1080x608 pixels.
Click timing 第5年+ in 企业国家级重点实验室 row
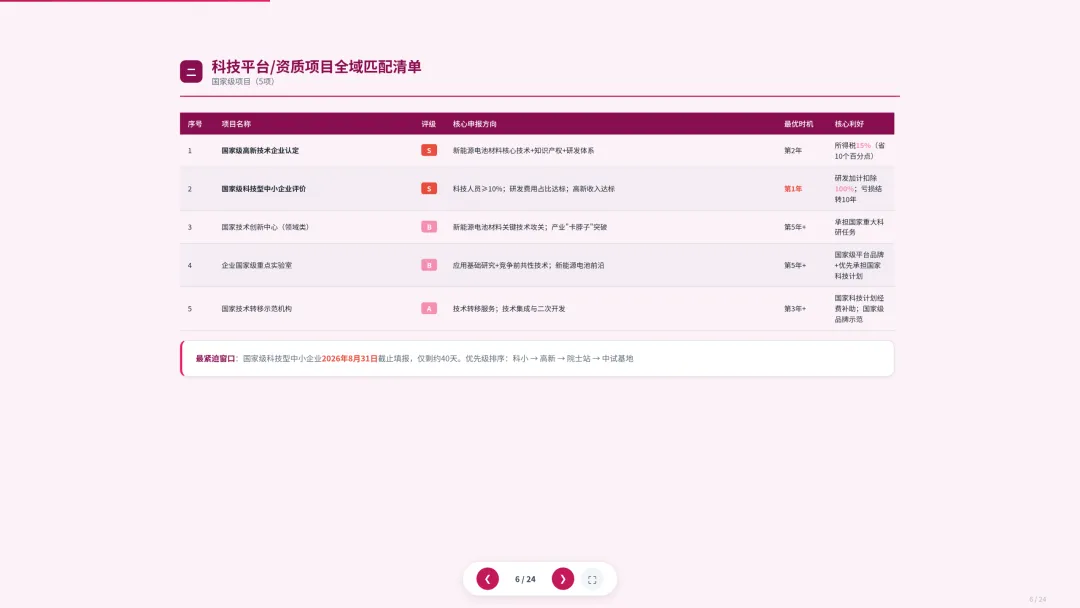pyautogui.click(x=795, y=265)
